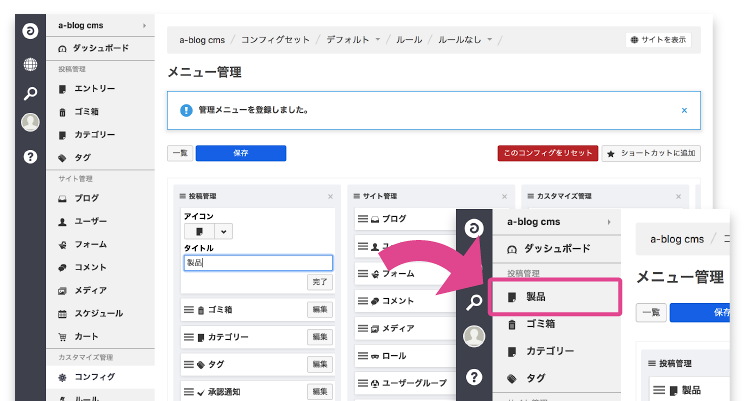This screenshot has width=745, height=401.
Task: Click サイトを表示 button
Action: [658, 40]
